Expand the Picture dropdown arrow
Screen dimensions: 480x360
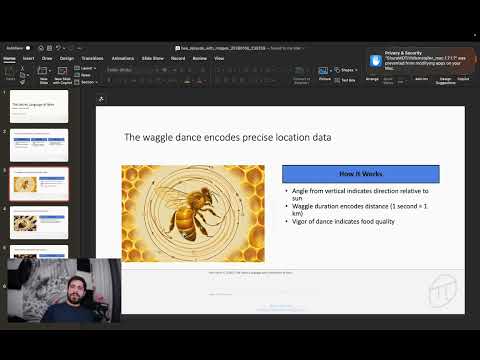[x=331, y=71]
